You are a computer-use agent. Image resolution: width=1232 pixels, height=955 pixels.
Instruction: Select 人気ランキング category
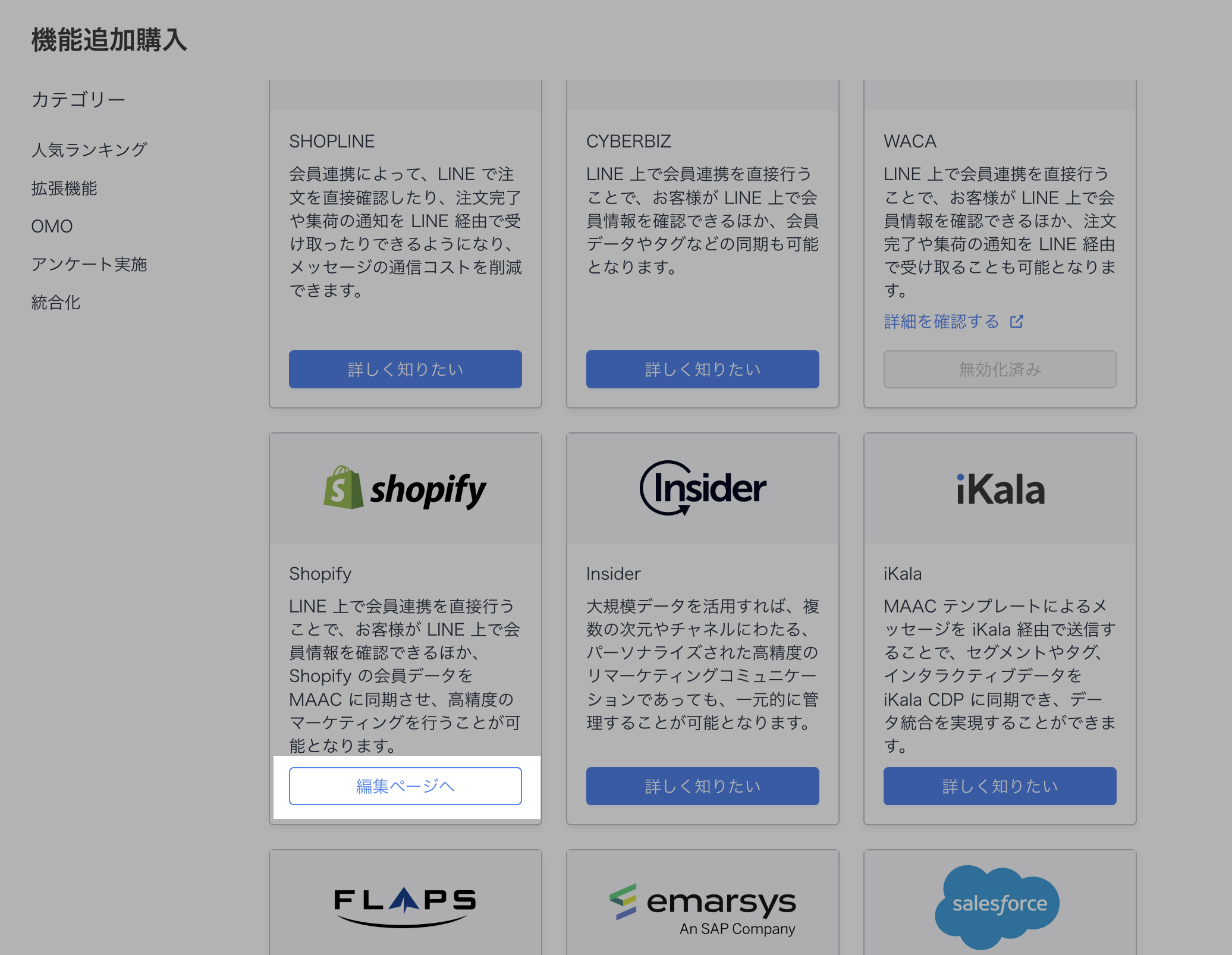(89, 150)
